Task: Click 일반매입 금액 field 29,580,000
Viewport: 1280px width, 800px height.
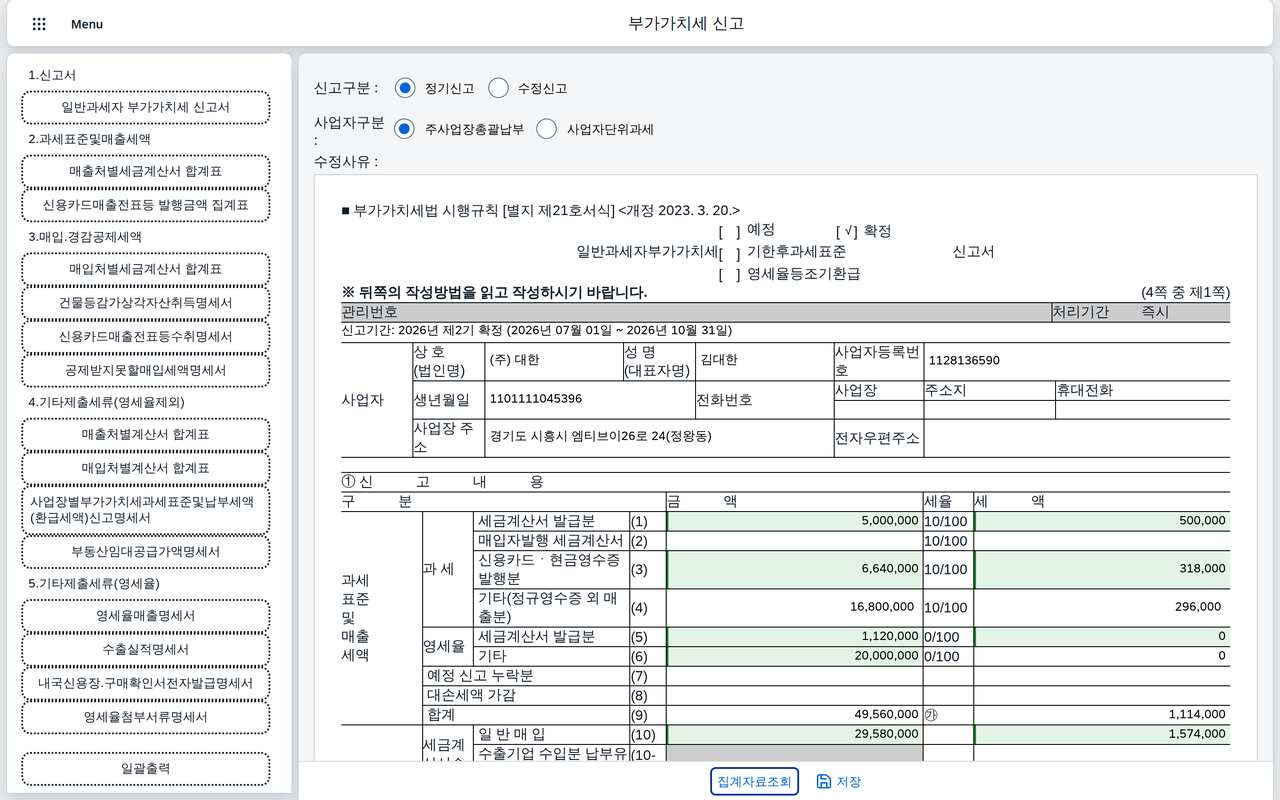Action: [794, 735]
